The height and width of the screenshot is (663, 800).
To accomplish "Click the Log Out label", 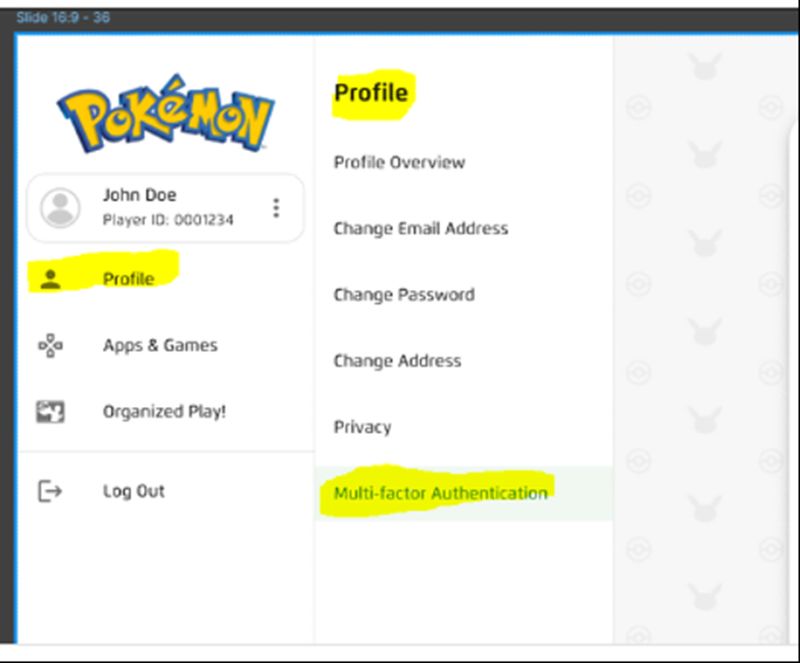I will coord(134,491).
